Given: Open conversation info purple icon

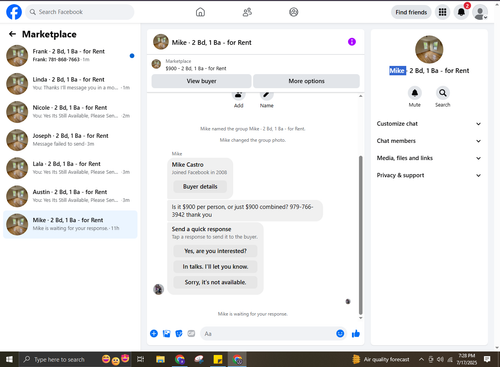Looking at the screenshot, I should [x=352, y=42].
